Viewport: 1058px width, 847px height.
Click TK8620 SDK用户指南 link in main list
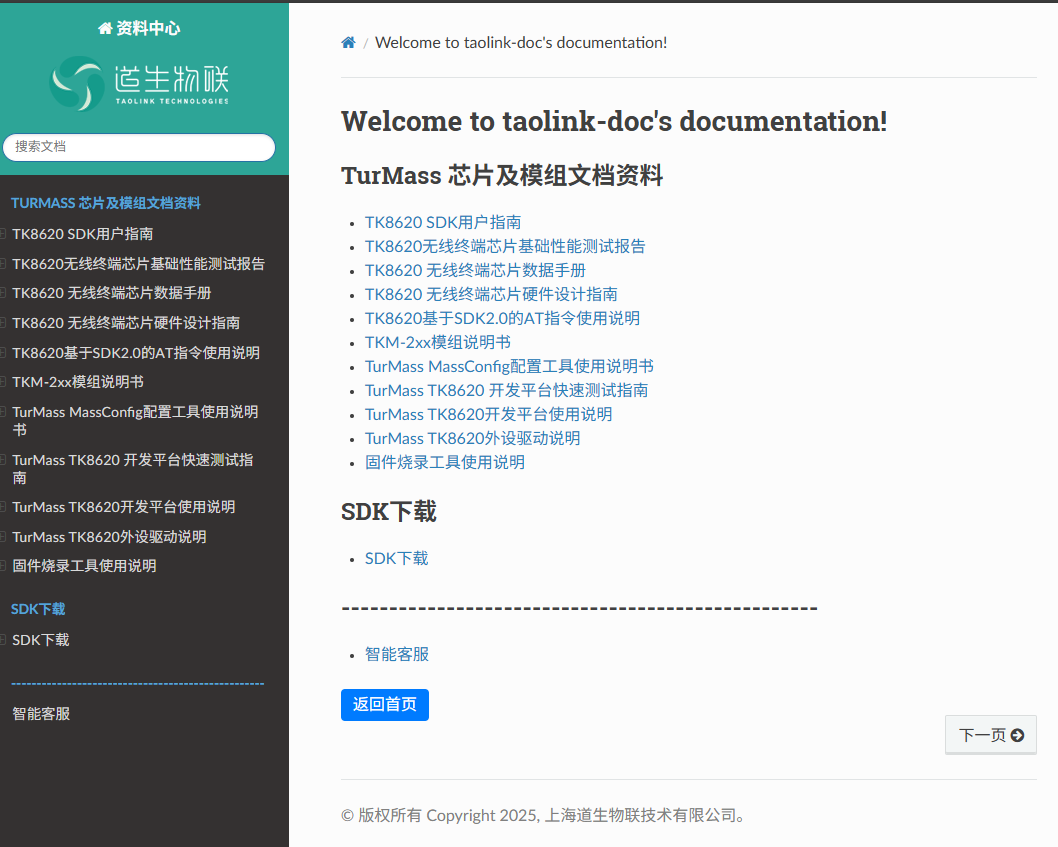point(443,222)
